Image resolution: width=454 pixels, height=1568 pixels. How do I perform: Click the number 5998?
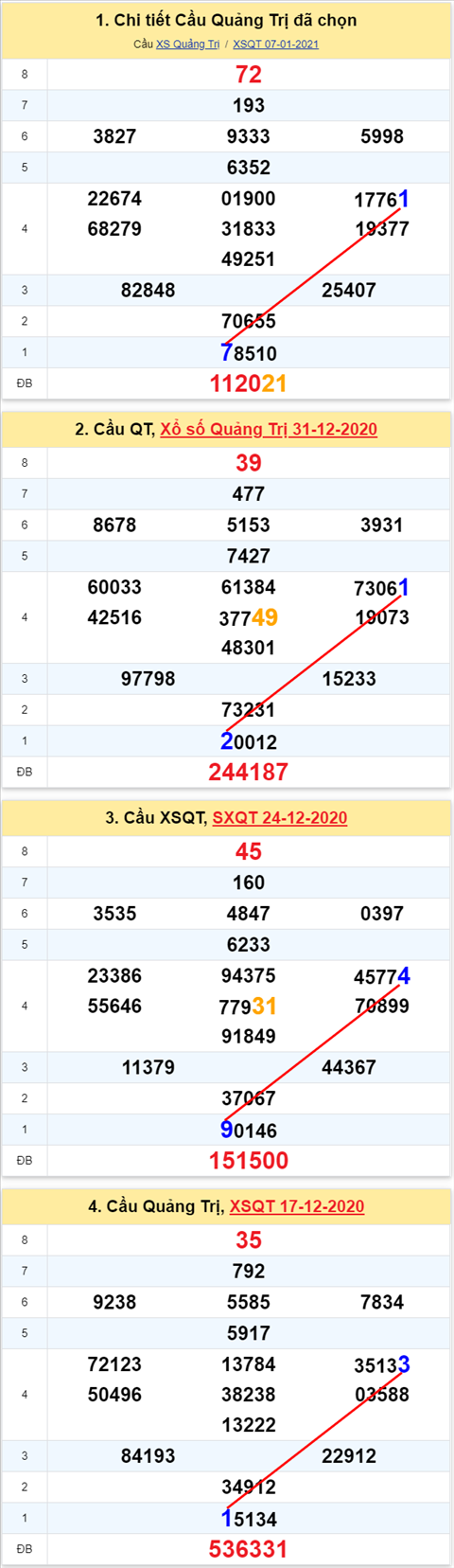click(x=382, y=136)
